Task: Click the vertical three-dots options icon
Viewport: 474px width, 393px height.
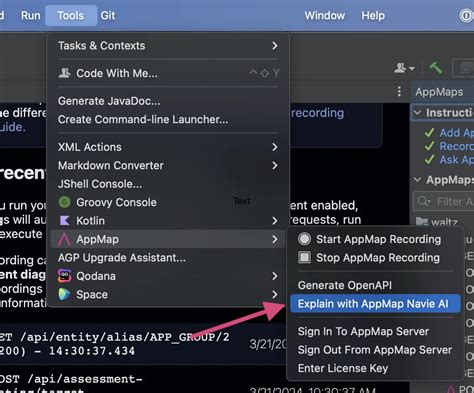Action: click(399, 92)
